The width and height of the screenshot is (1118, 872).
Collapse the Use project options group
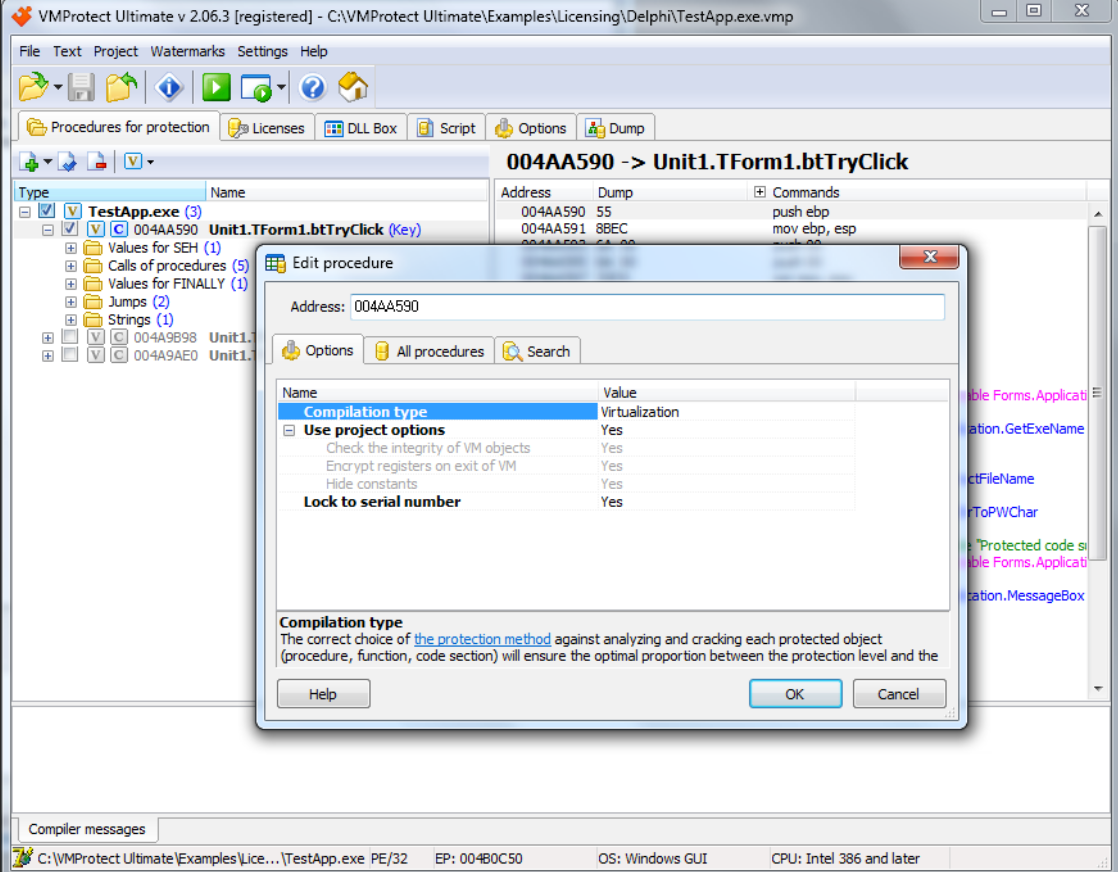(x=289, y=430)
